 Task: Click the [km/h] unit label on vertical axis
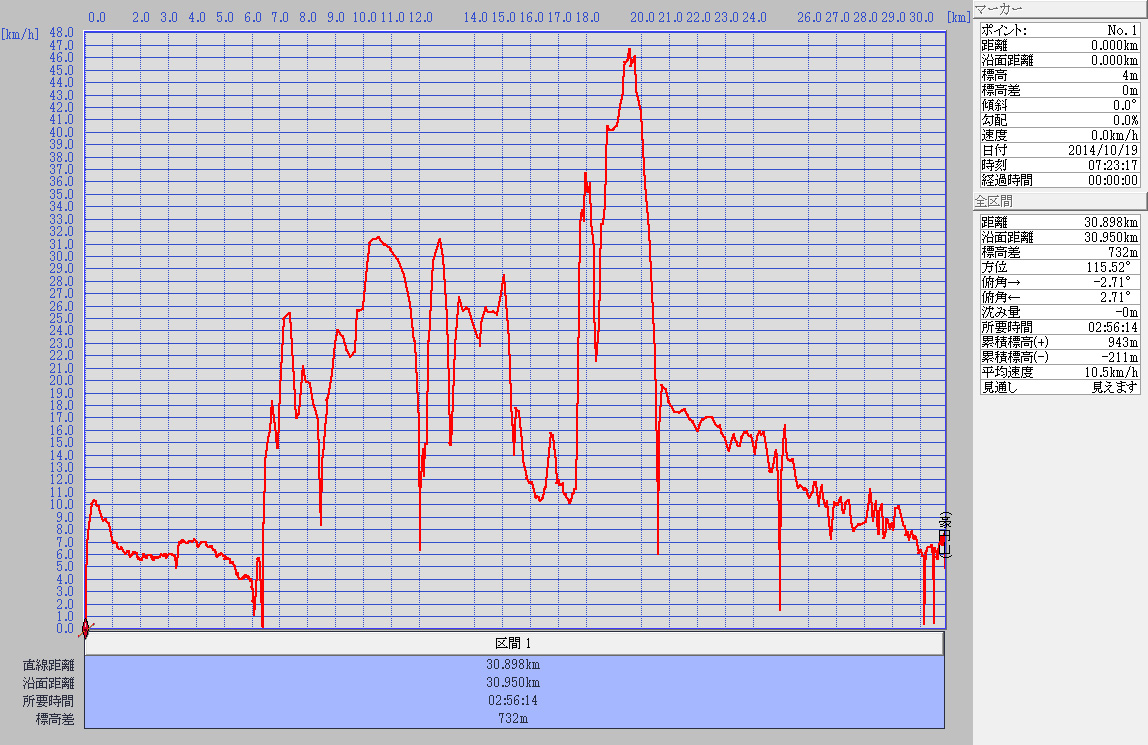tap(21, 33)
